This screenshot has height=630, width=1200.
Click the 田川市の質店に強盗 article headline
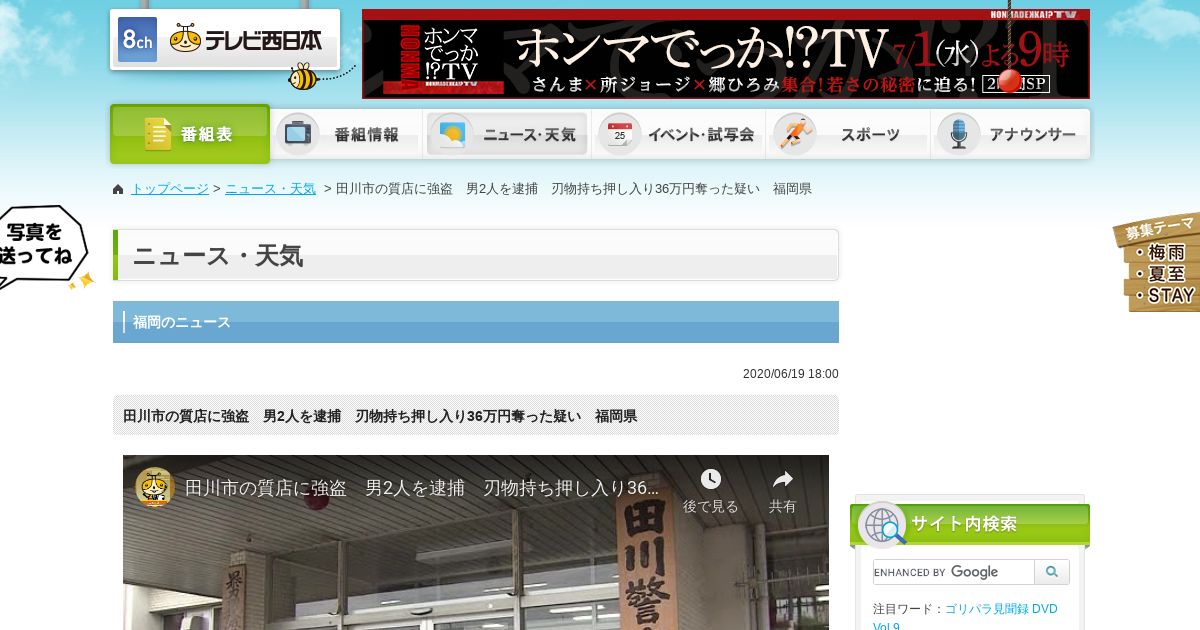click(x=380, y=416)
